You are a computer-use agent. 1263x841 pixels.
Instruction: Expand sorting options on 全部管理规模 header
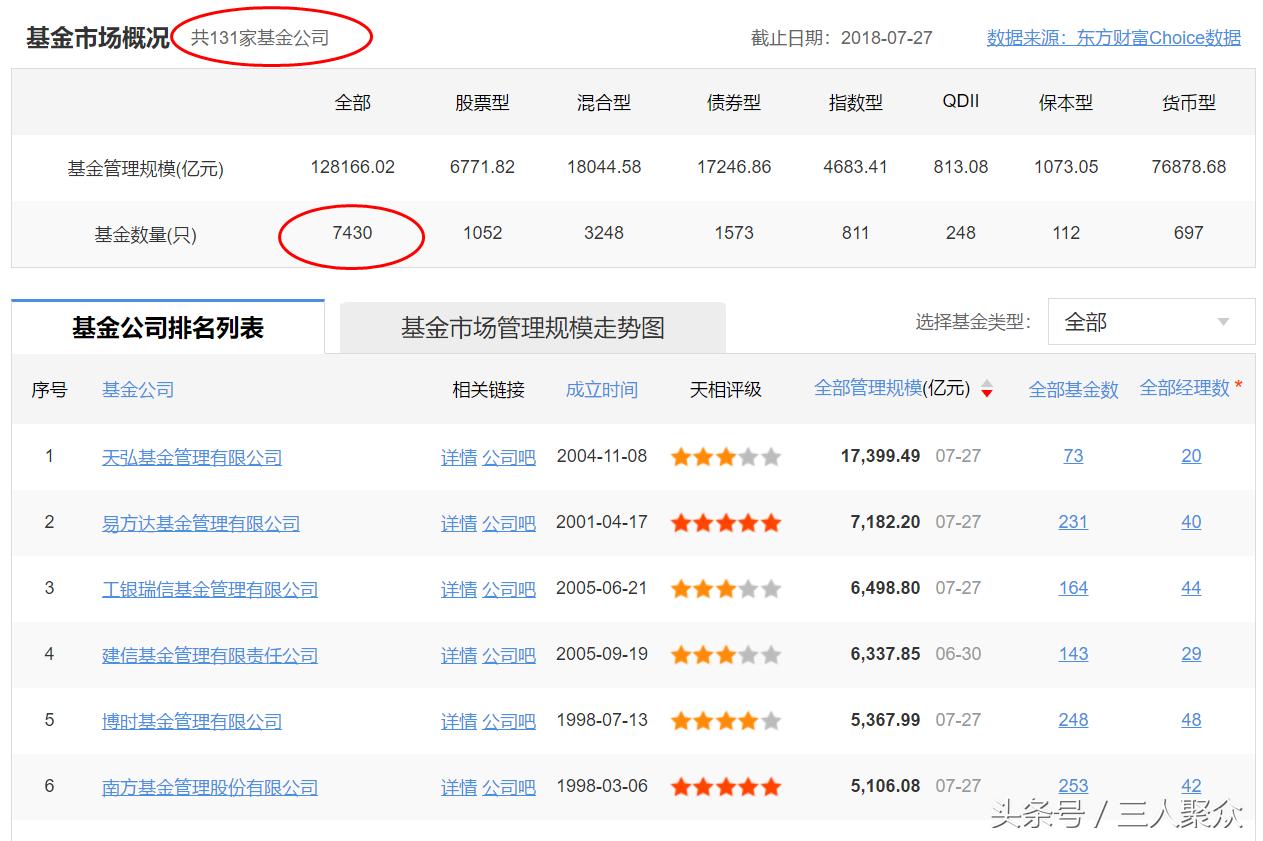click(986, 390)
